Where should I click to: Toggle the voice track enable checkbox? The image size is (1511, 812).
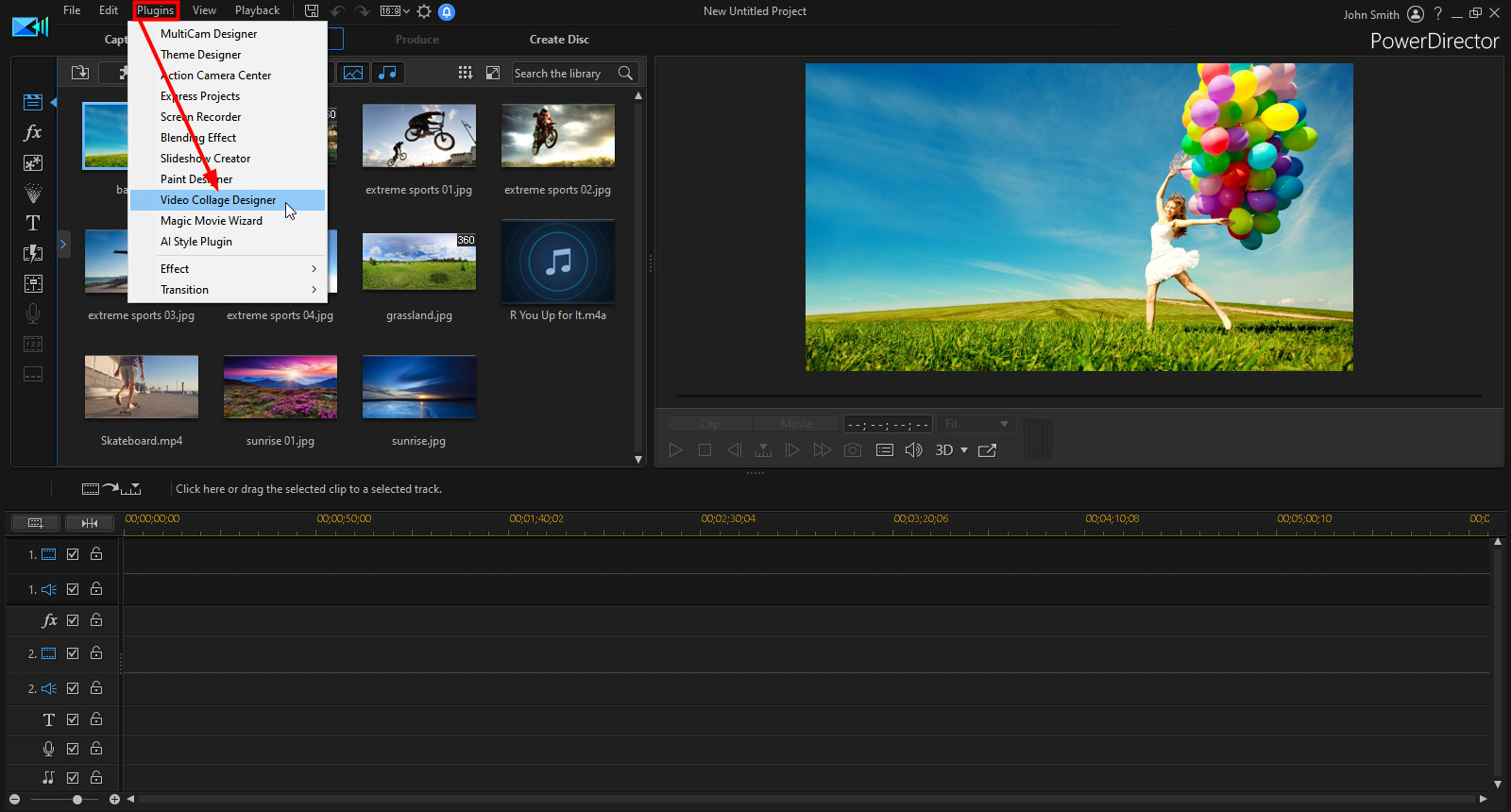click(x=73, y=749)
